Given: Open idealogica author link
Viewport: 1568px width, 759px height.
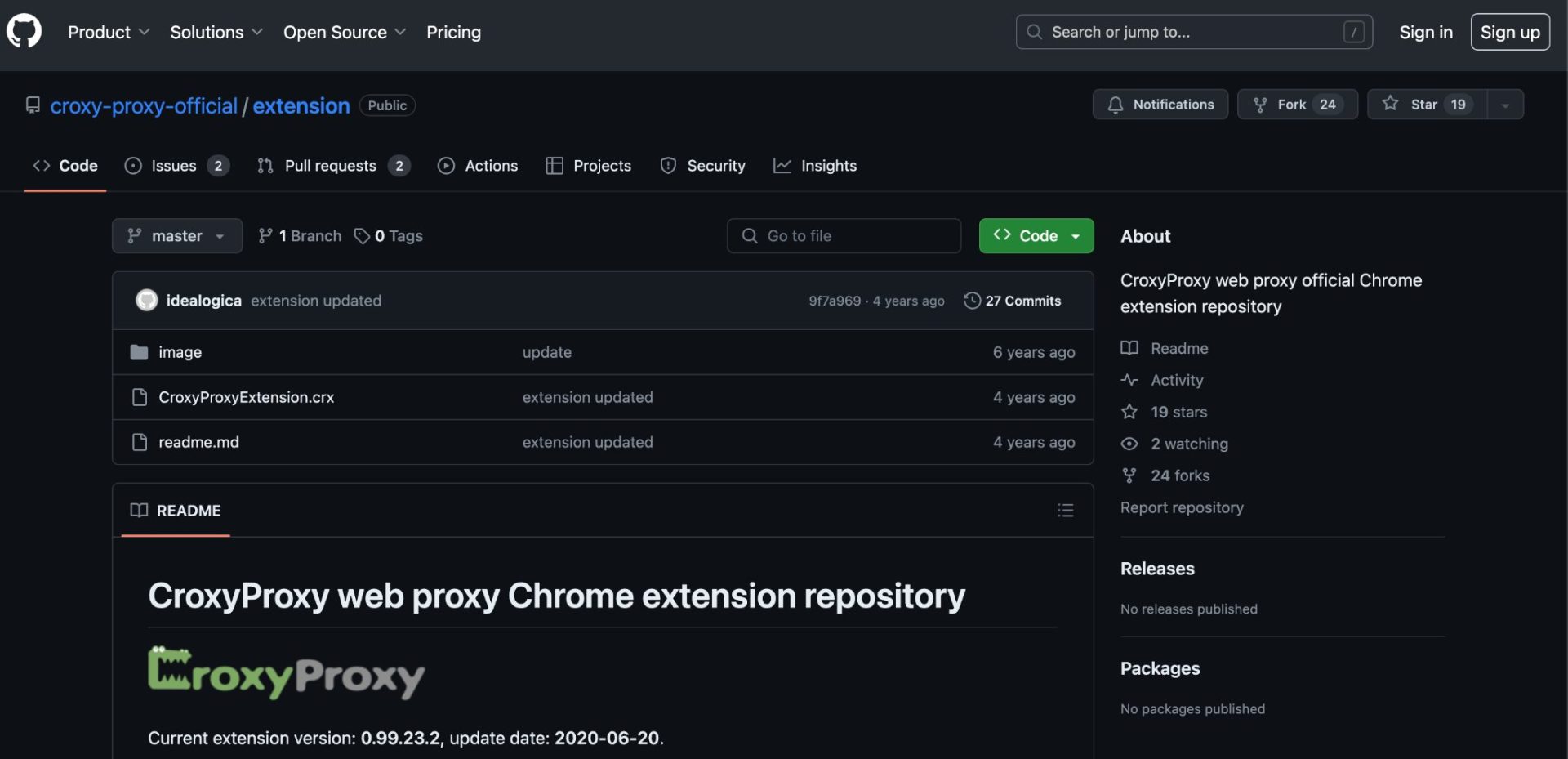Looking at the screenshot, I should click(204, 301).
